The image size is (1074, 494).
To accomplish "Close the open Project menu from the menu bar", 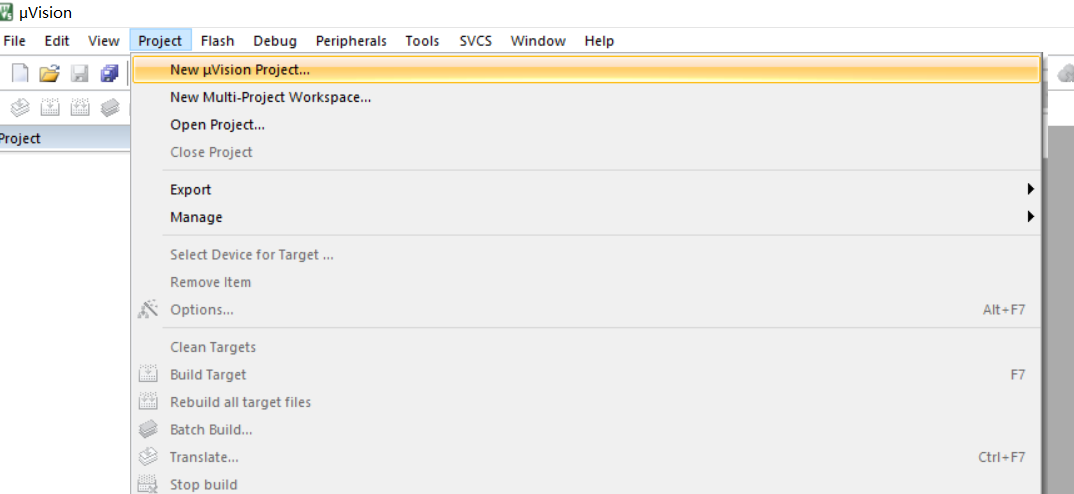I will click(x=160, y=41).
